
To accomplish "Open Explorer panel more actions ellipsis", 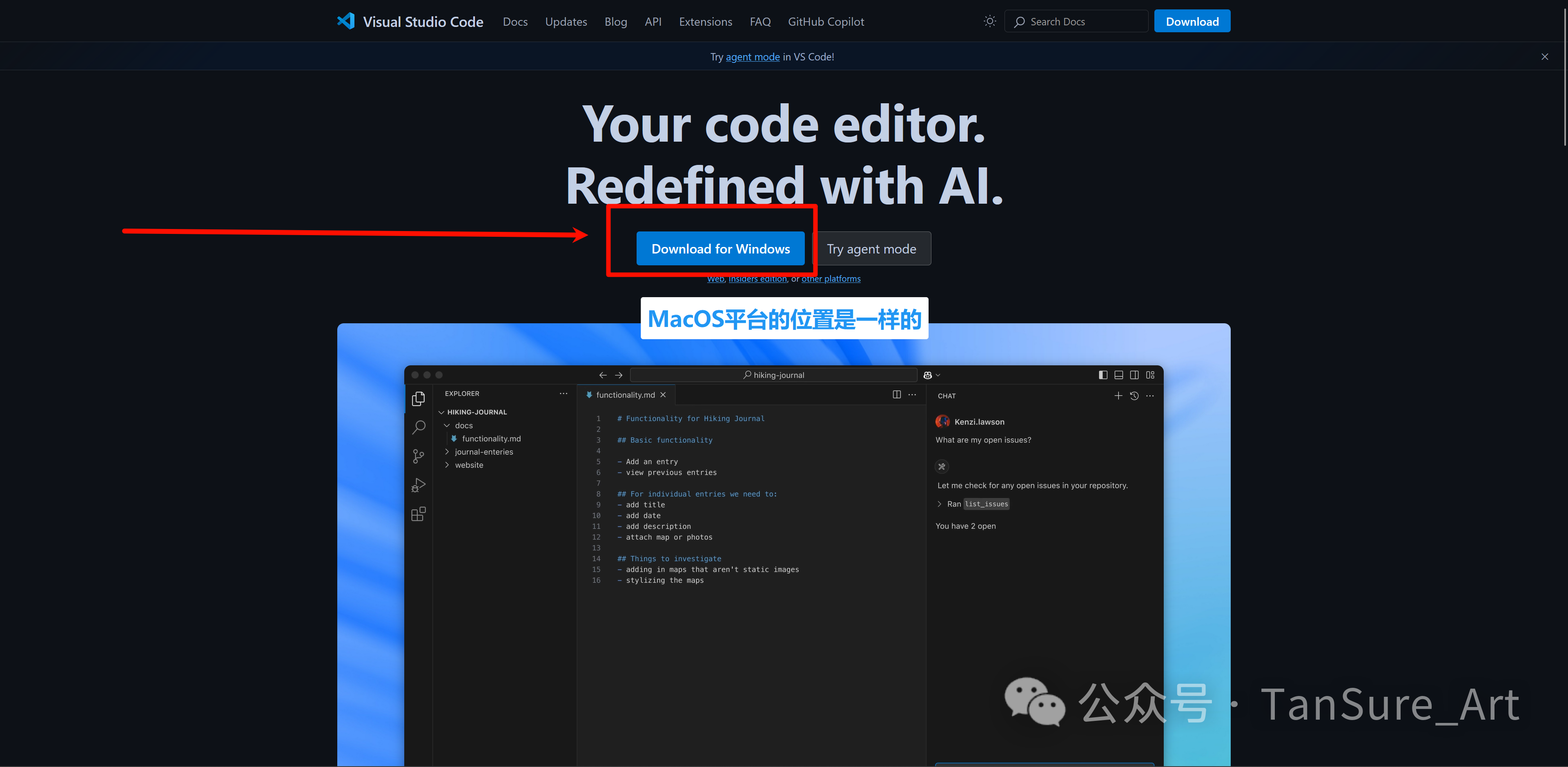I will (563, 394).
